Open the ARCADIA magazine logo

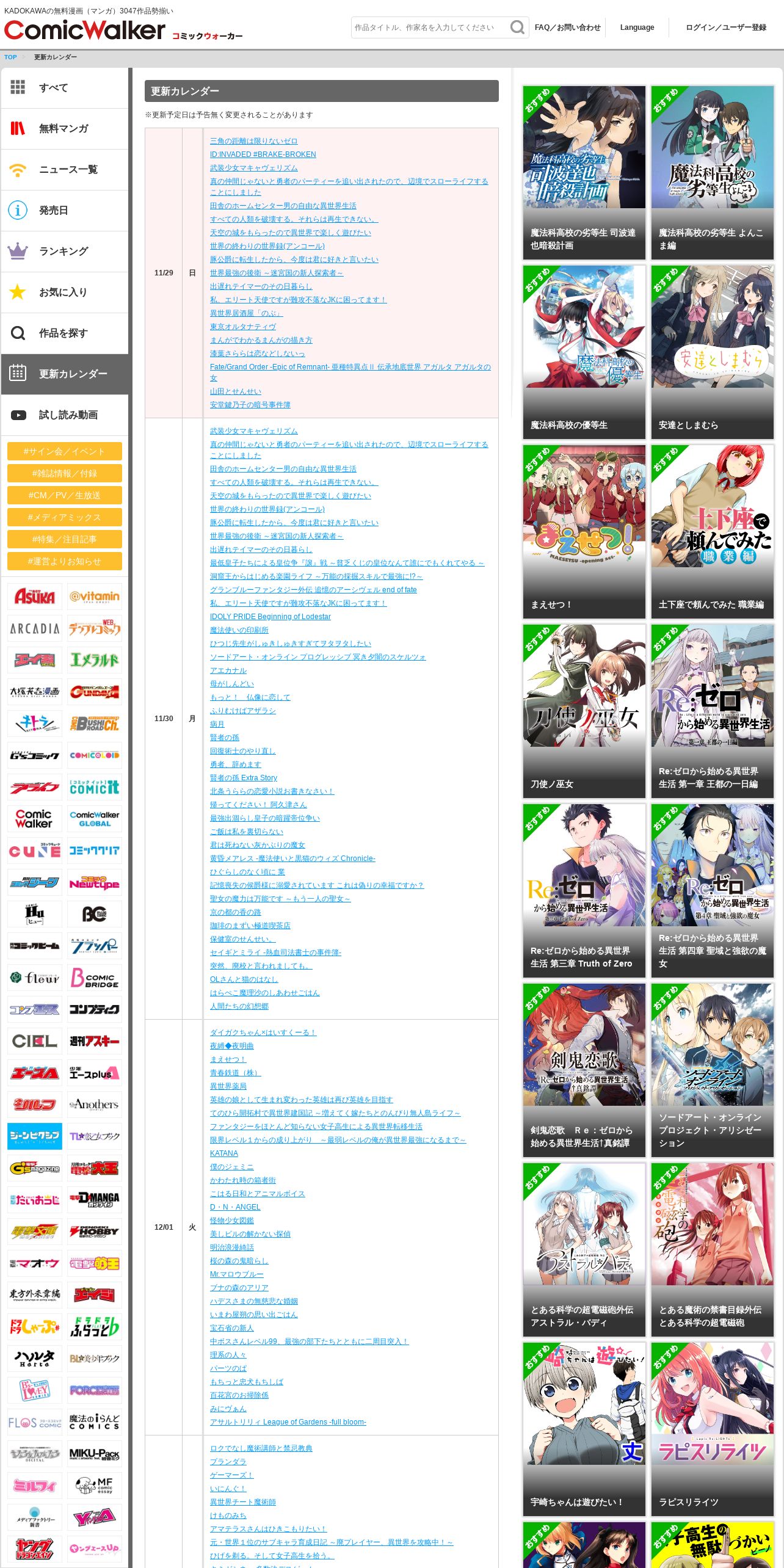(34, 628)
